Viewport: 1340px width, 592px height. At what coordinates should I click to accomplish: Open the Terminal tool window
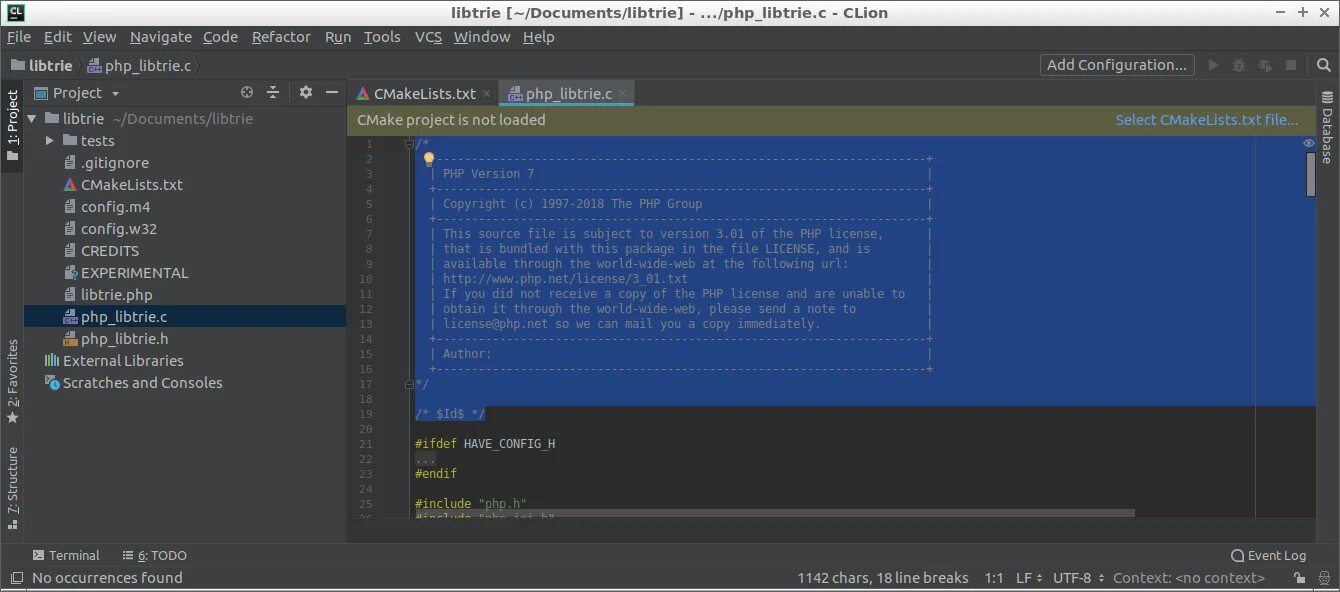(x=66, y=556)
